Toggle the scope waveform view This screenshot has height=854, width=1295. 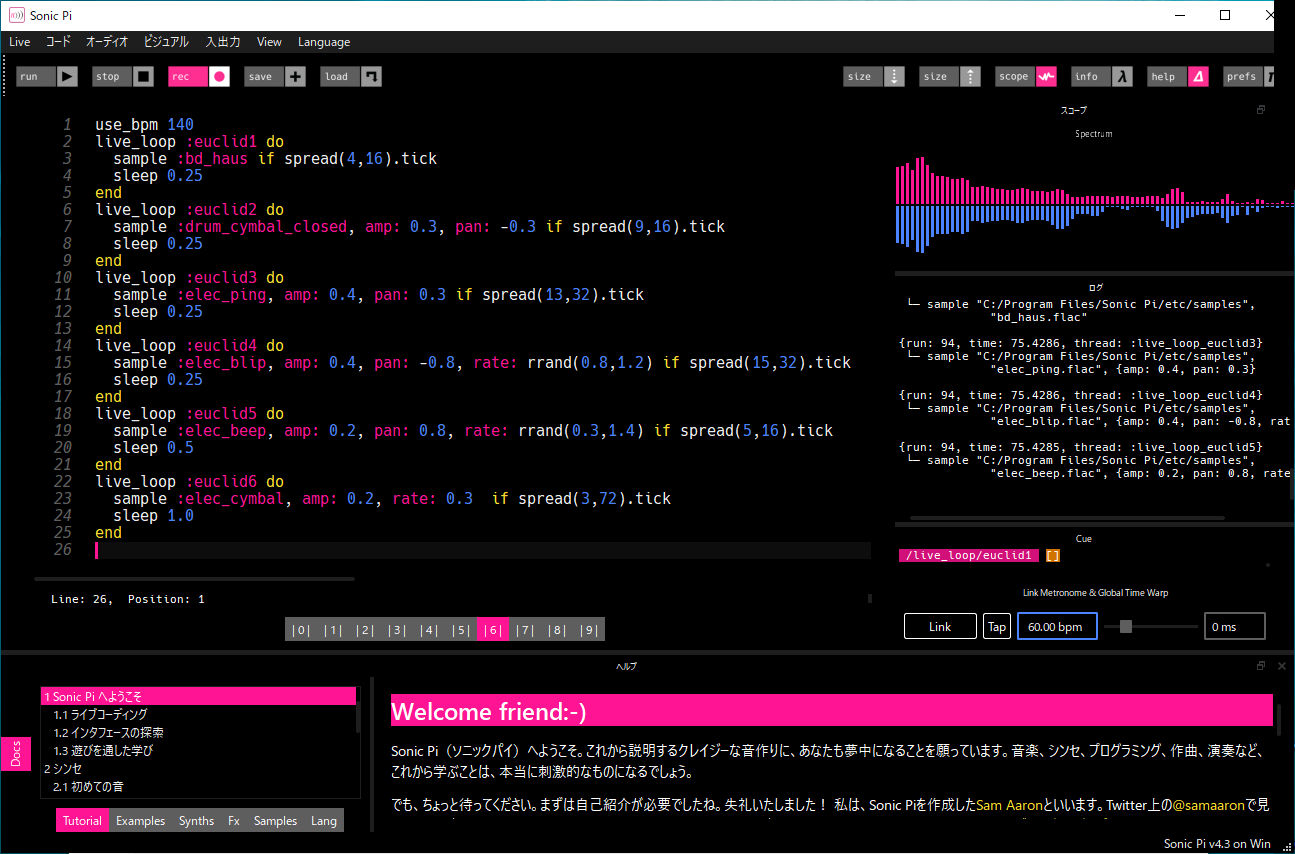click(1045, 77)
